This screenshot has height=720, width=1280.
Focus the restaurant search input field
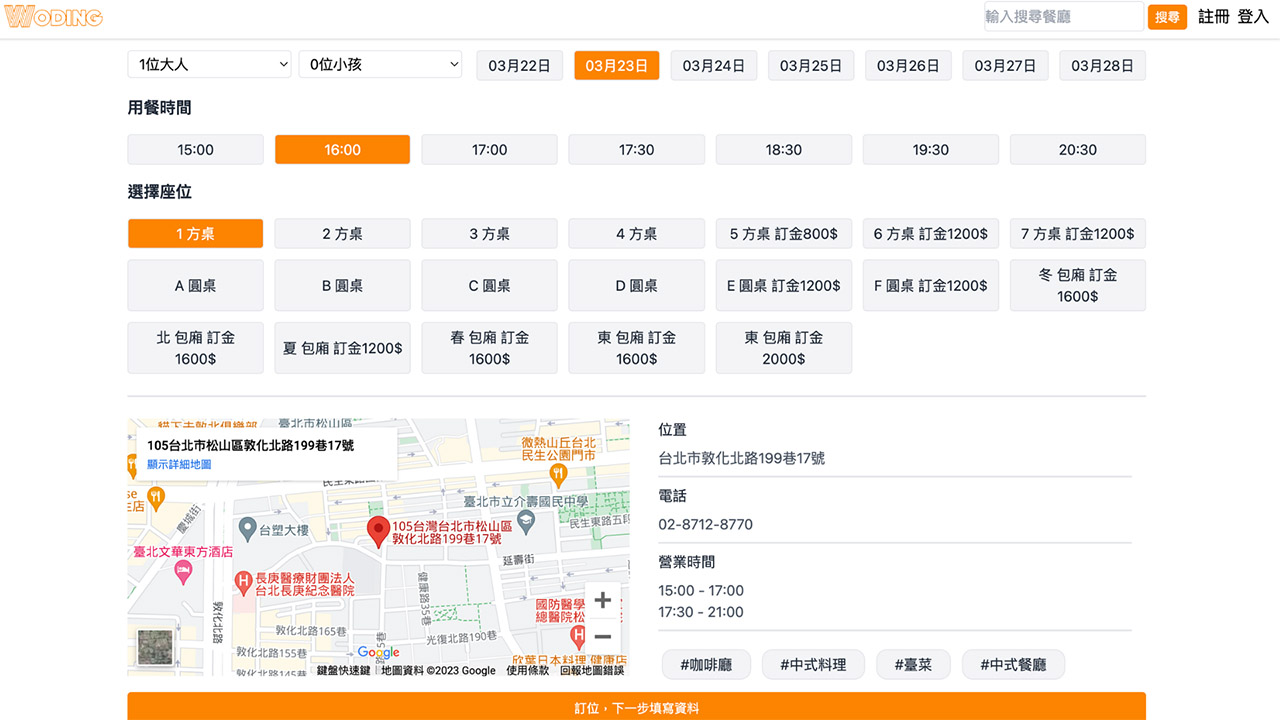point(1063,16)
